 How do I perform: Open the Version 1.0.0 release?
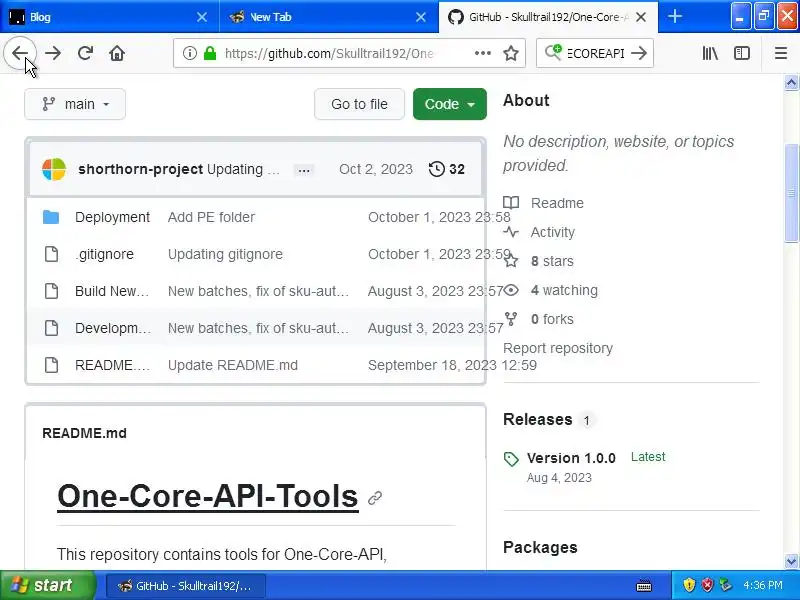click(x=571, y=458)
